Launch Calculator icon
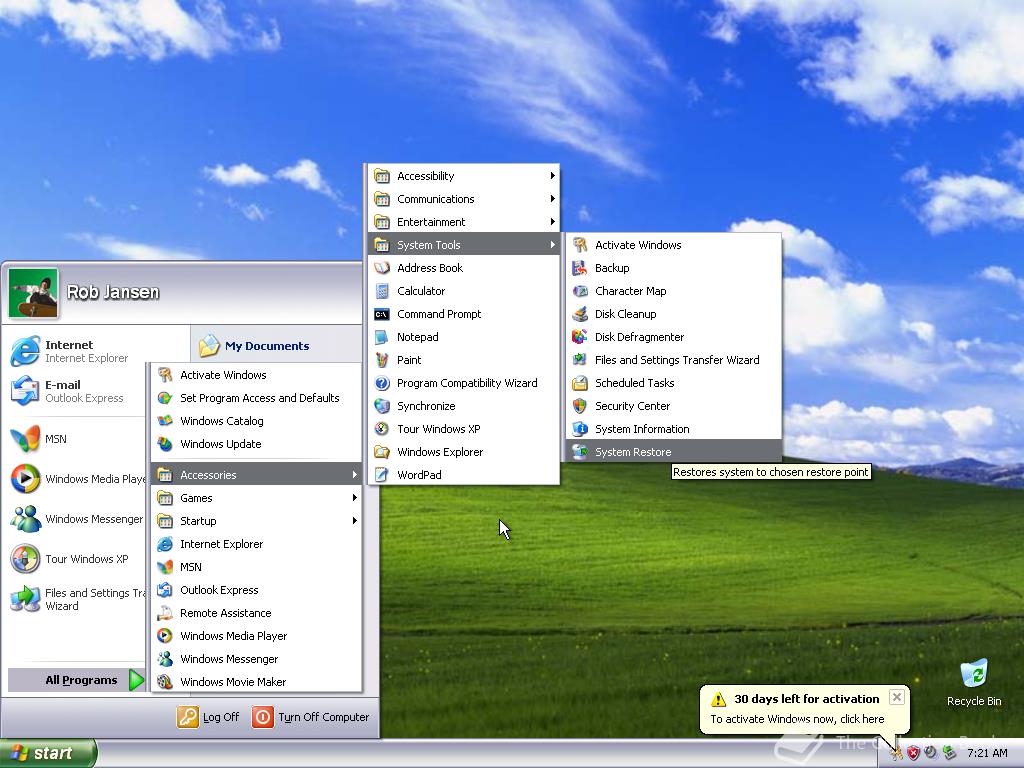 pyautogui.click(x=381, y=291)
